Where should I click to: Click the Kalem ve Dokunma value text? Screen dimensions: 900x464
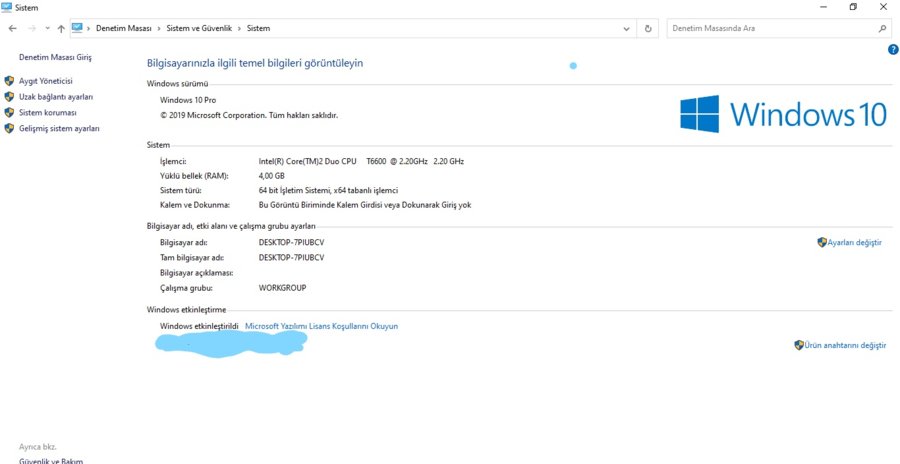(x=365, y=205)
